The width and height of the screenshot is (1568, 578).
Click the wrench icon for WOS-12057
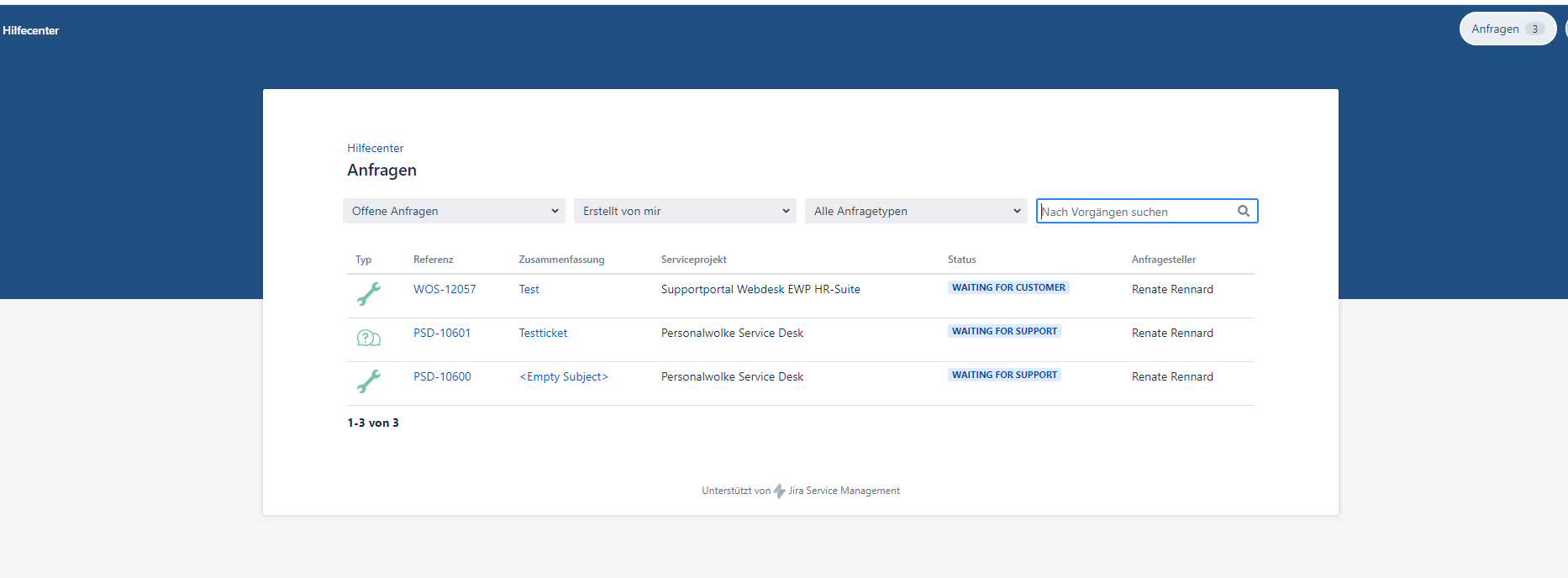[368, 293]
